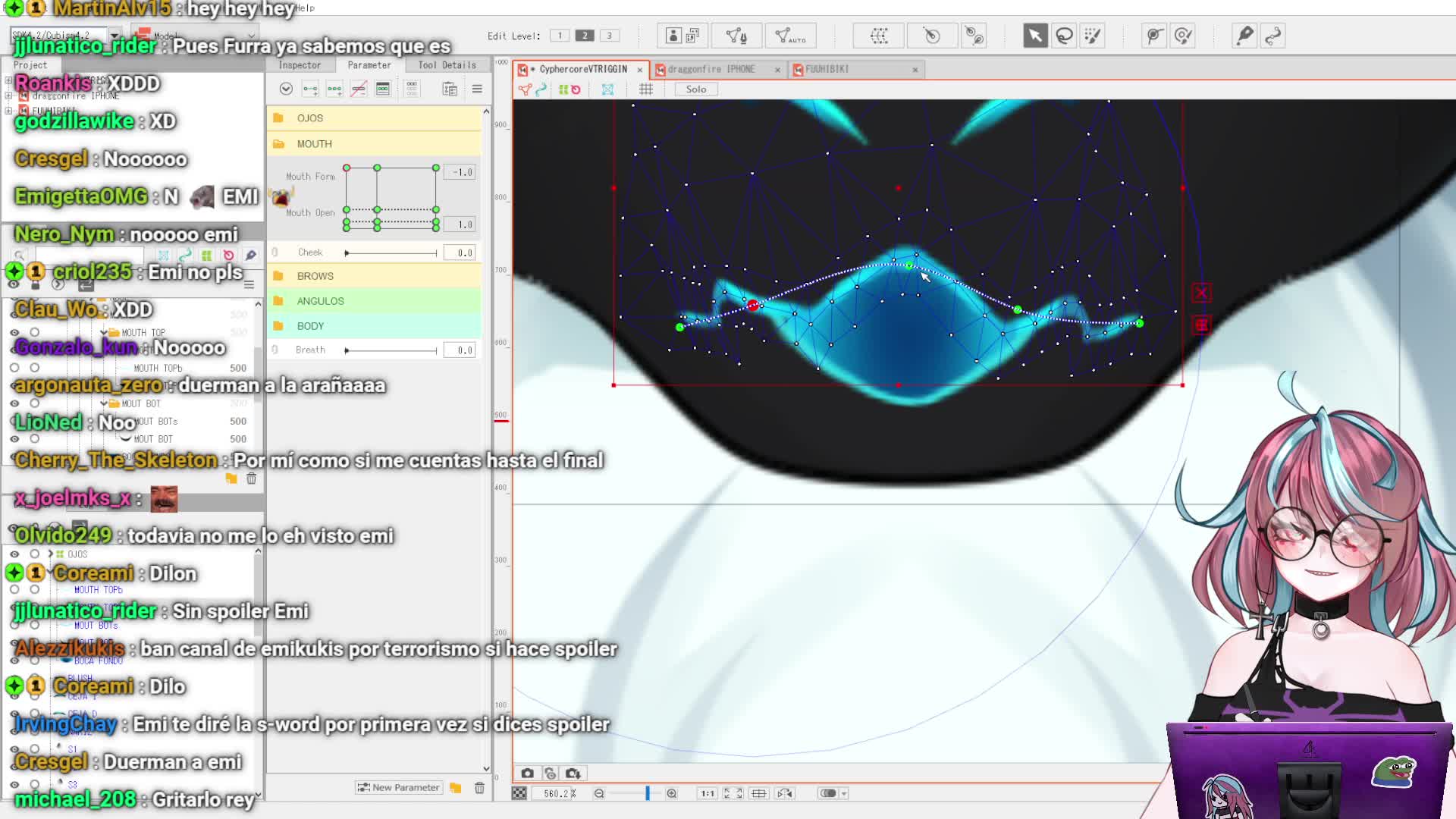Toggle the canvas background checkerboard

(x=519, y=793)
